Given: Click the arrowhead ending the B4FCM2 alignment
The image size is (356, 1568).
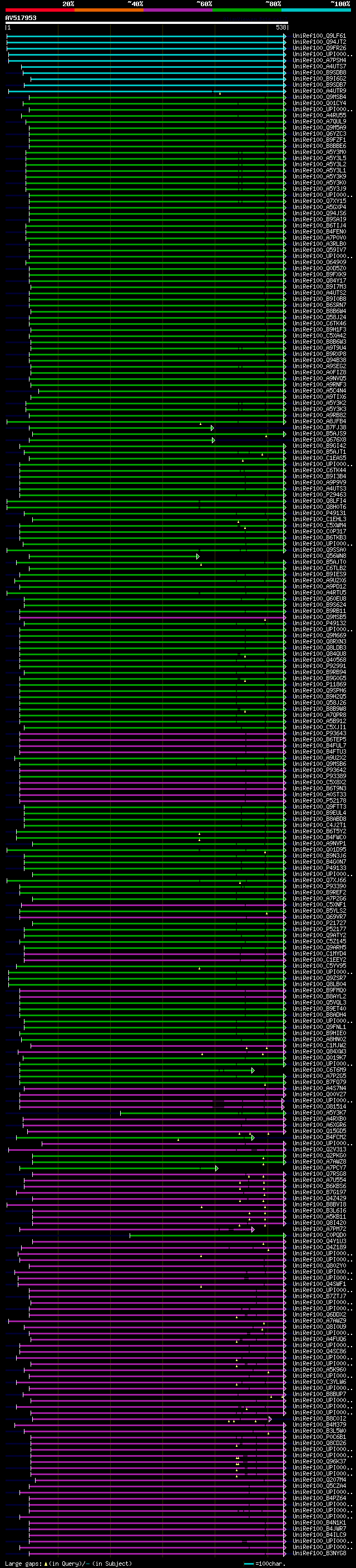Looking at the screenshot, I should click(x=253, y=1137).
